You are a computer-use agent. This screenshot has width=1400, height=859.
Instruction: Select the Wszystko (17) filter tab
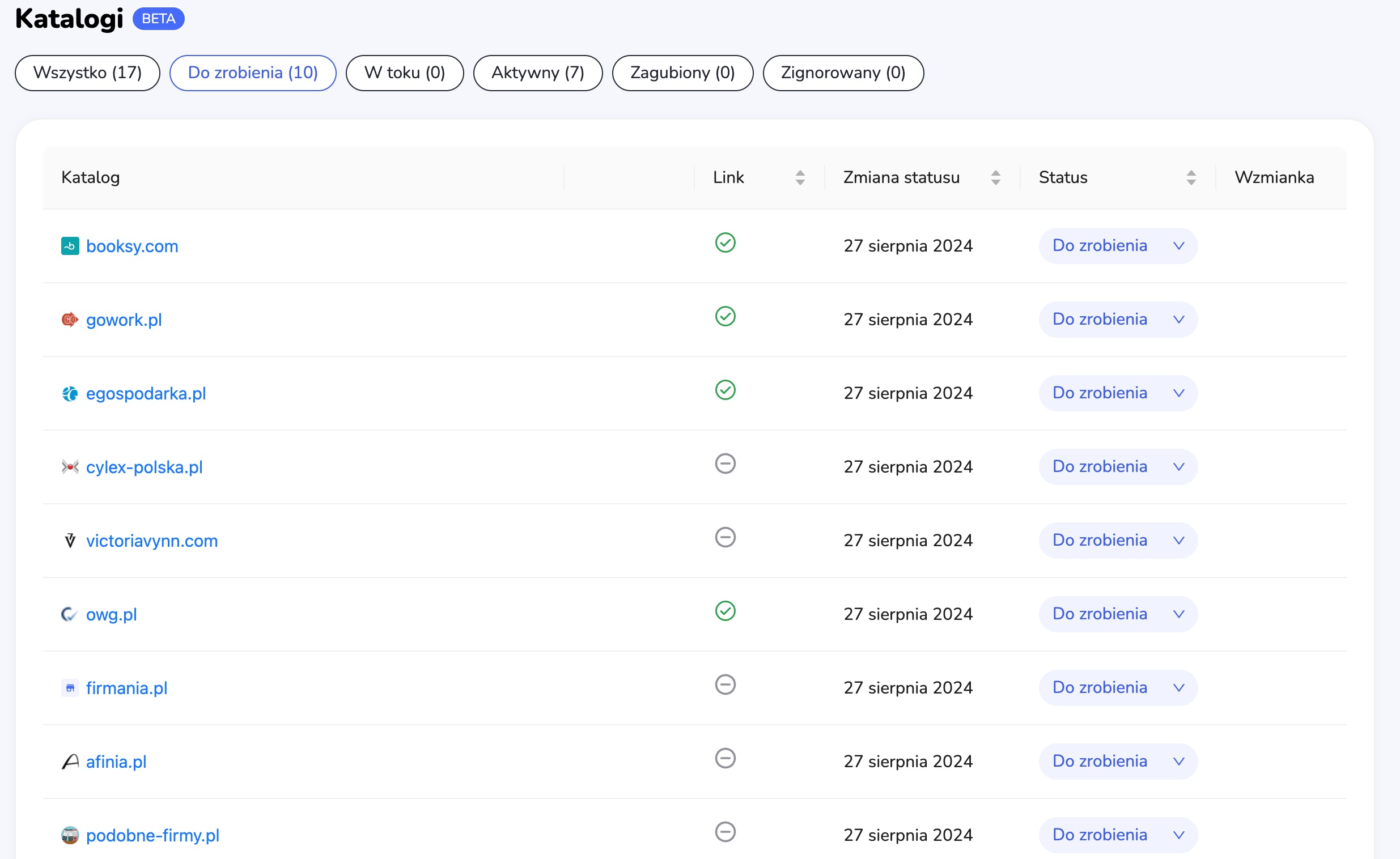tap(87, 73)
